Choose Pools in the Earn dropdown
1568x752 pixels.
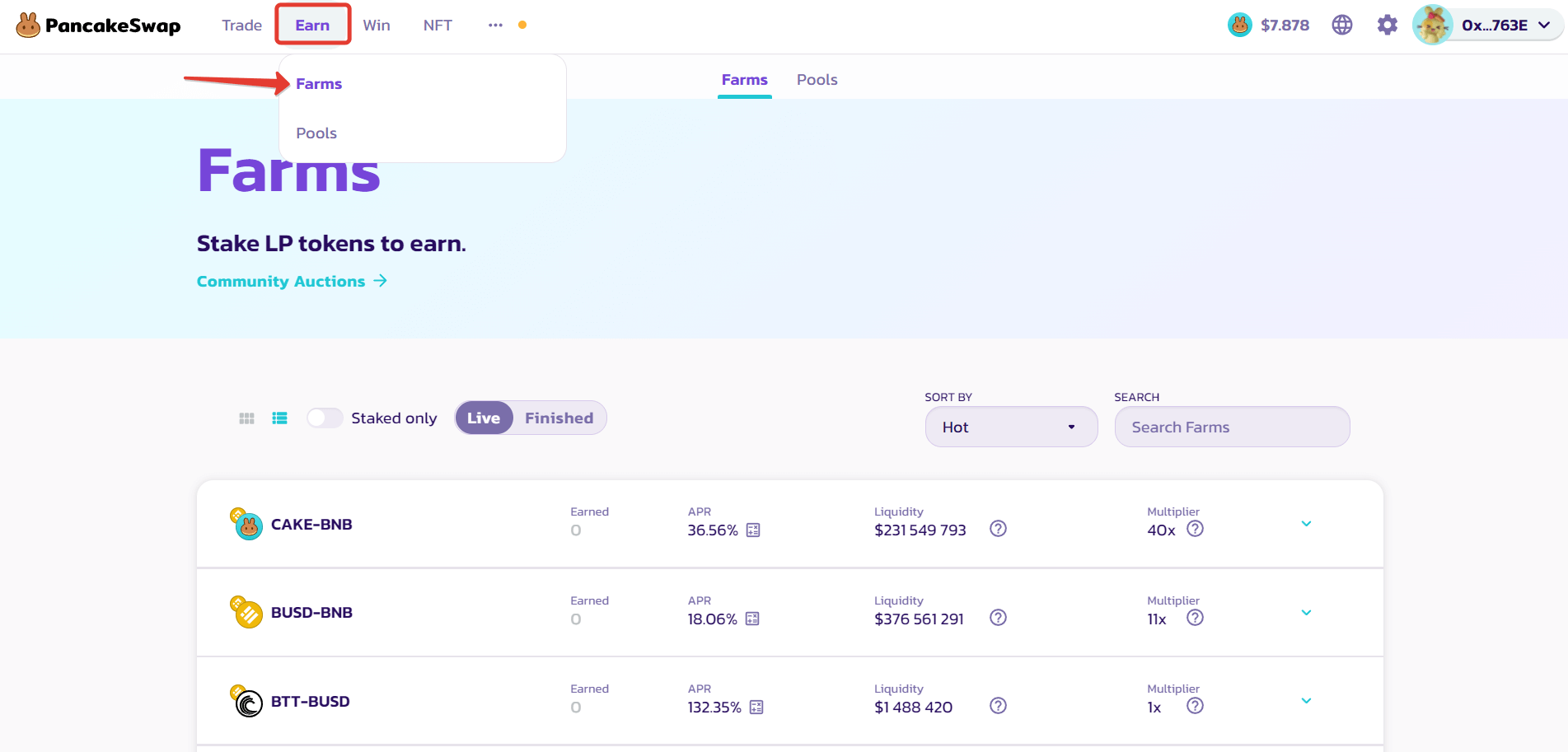point(316,133)
